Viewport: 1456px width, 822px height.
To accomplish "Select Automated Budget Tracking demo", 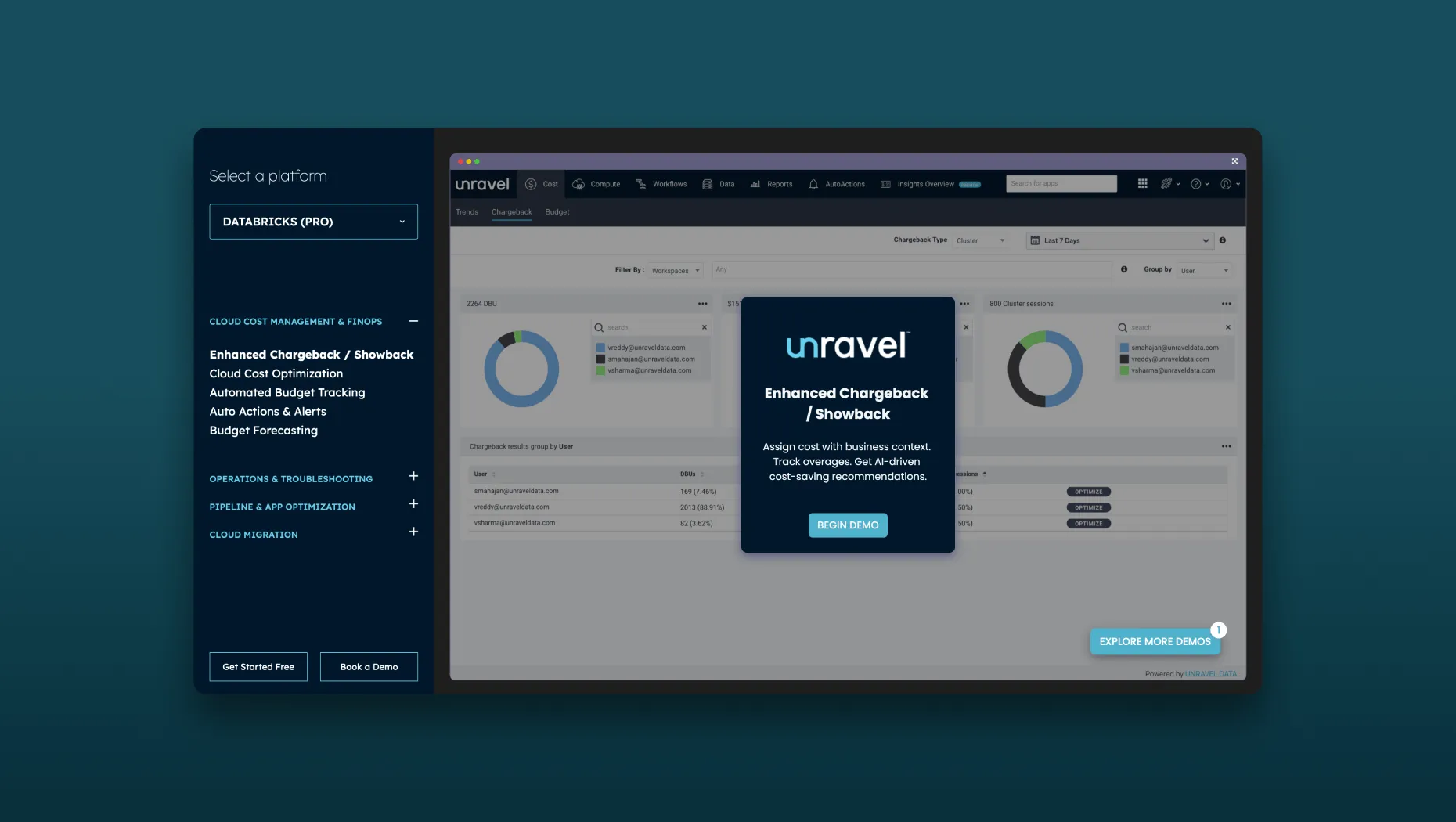I will coord(287,392).
